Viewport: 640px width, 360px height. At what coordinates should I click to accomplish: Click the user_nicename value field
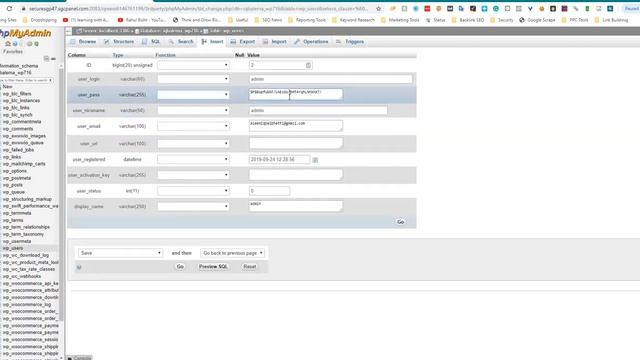coord(318,110)
